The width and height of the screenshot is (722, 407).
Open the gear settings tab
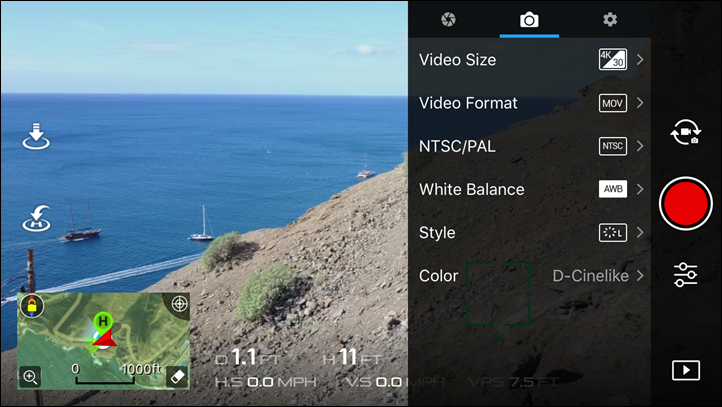610,19
